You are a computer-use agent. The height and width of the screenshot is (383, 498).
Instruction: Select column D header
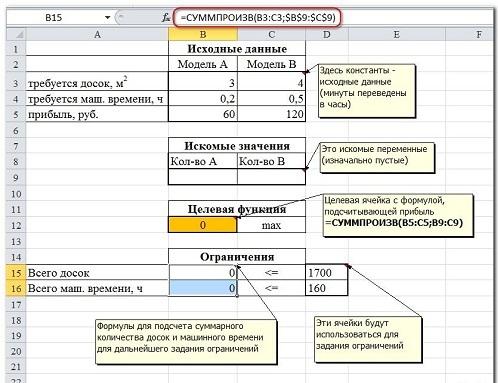[327, 34]
